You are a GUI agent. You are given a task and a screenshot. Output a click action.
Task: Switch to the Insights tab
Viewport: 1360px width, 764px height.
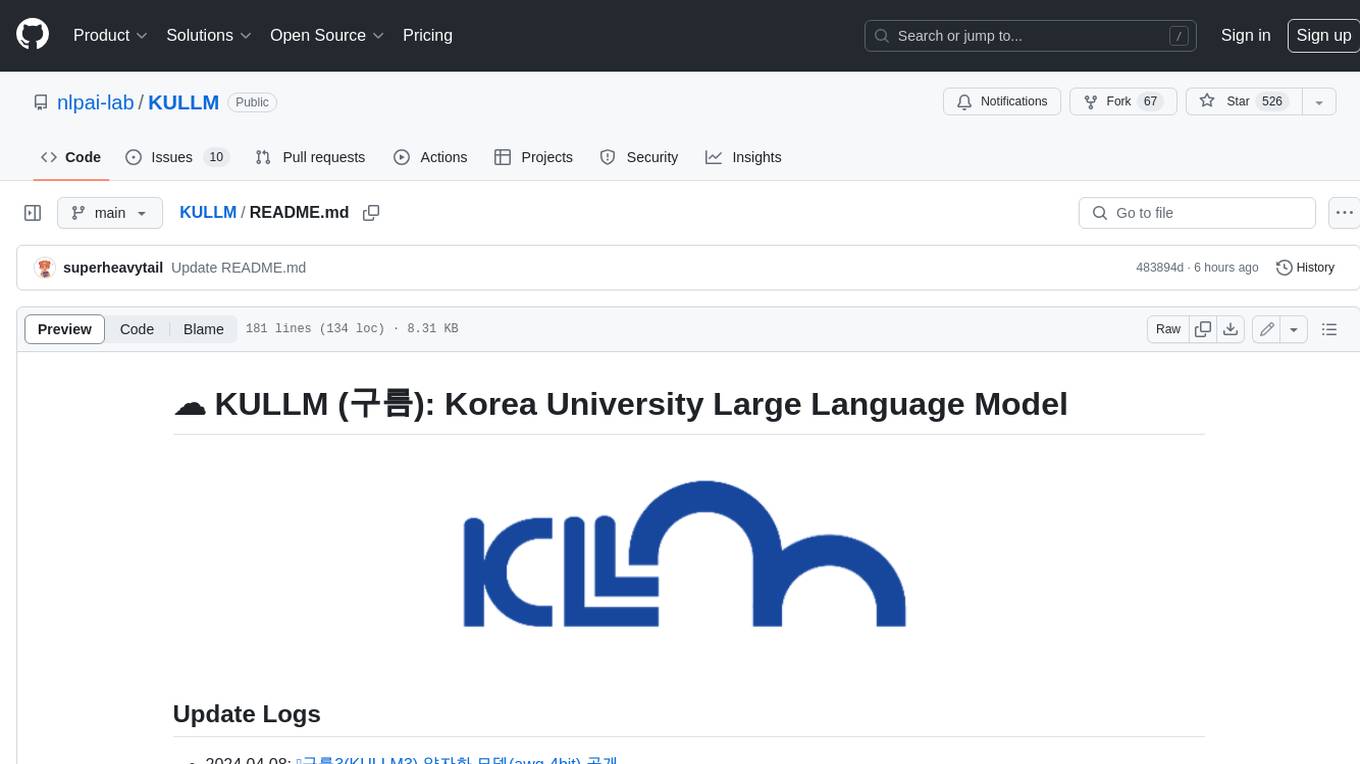pos(743,157)
